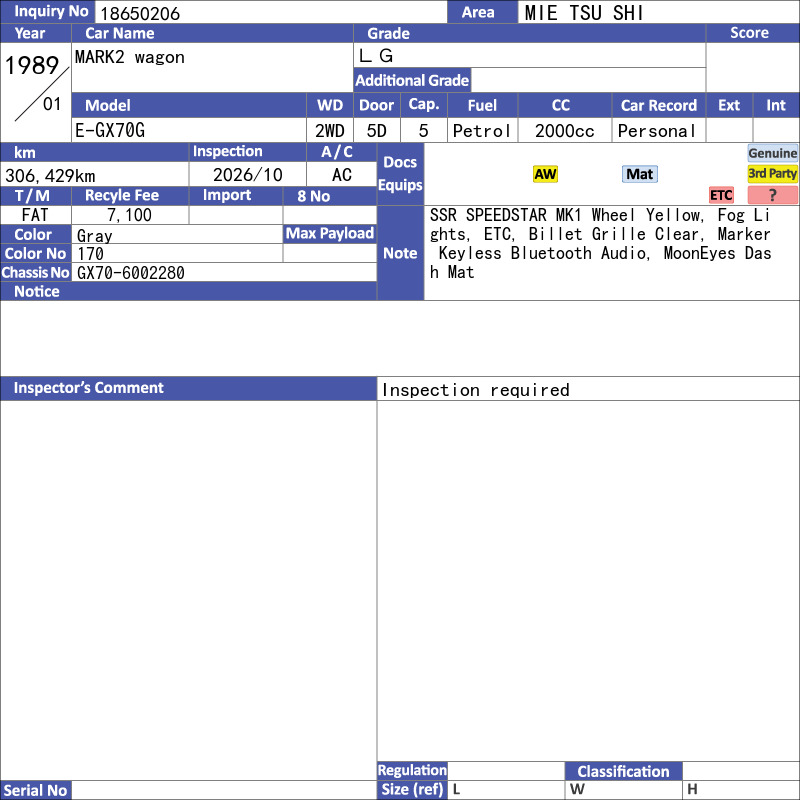Click the Inspection date 2026/10
This screenshot has width=800, height=800.
tap(247, 175)
